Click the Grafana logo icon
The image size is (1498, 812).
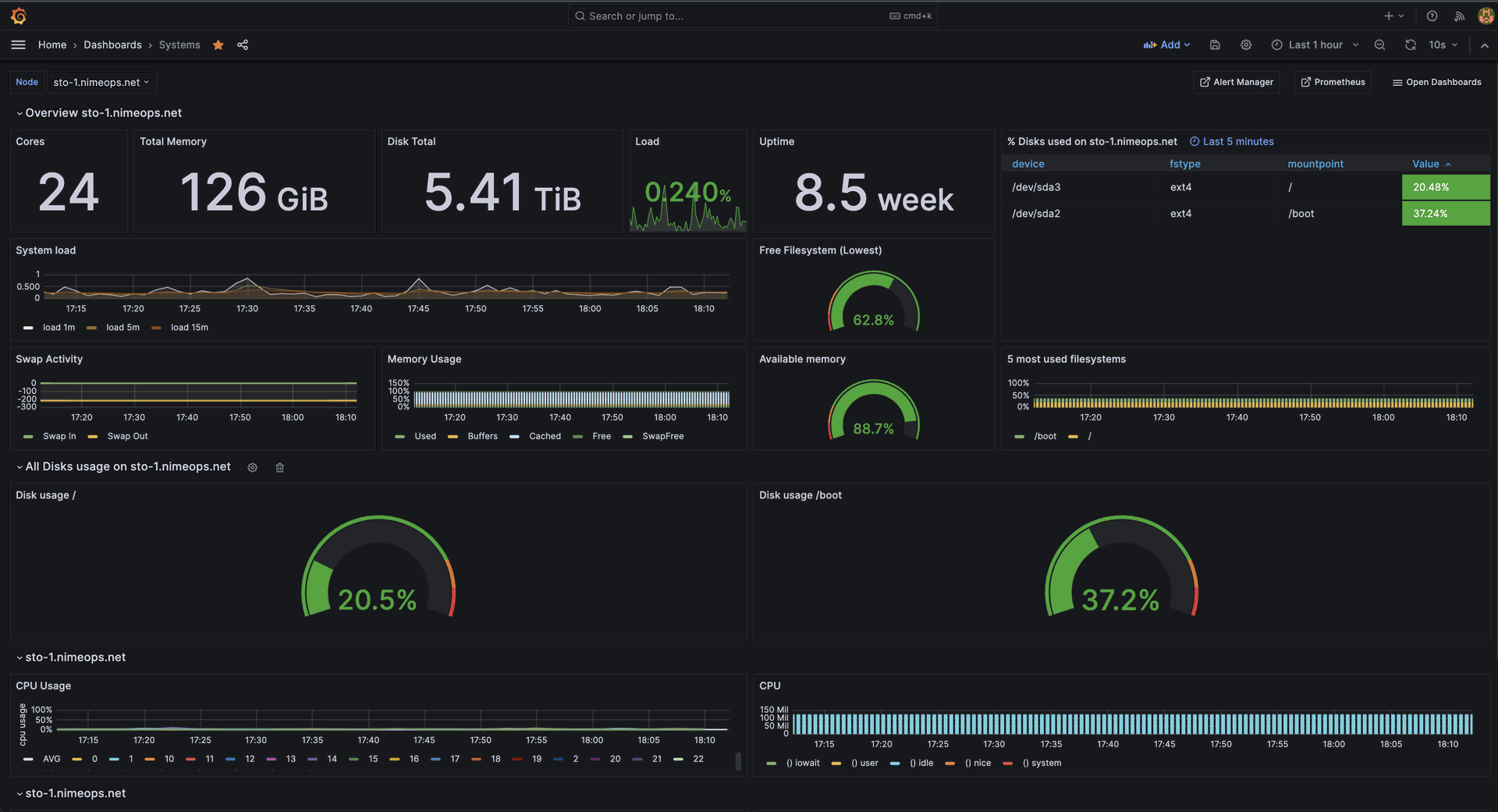[x=19, y=16]
